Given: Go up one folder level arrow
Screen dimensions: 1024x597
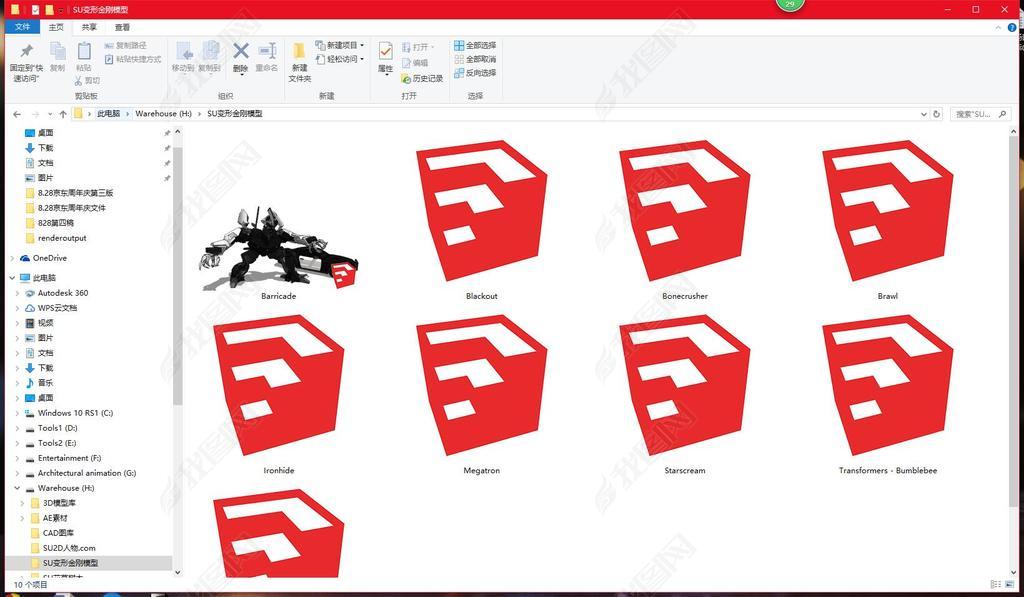Looking at the screenshot, I should [x=63, y=114].
